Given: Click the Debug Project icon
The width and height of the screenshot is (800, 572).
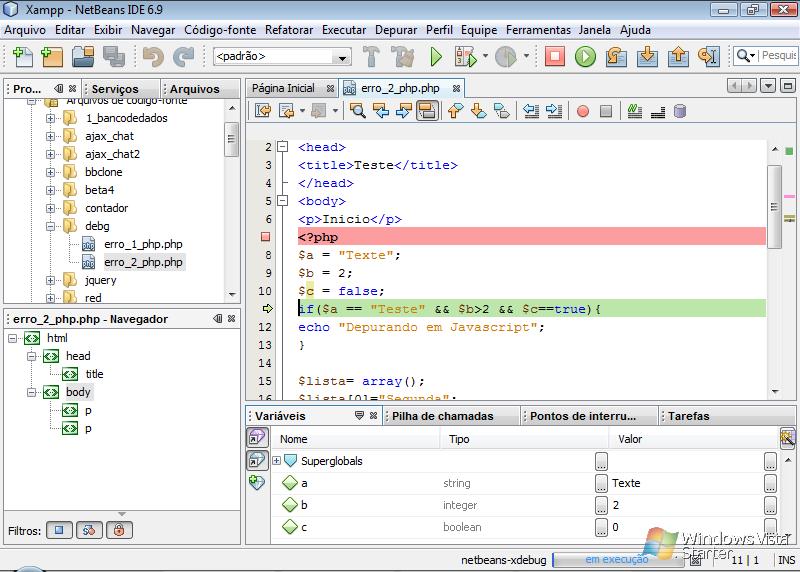Looking at the screenshot, I should [465, 56].
